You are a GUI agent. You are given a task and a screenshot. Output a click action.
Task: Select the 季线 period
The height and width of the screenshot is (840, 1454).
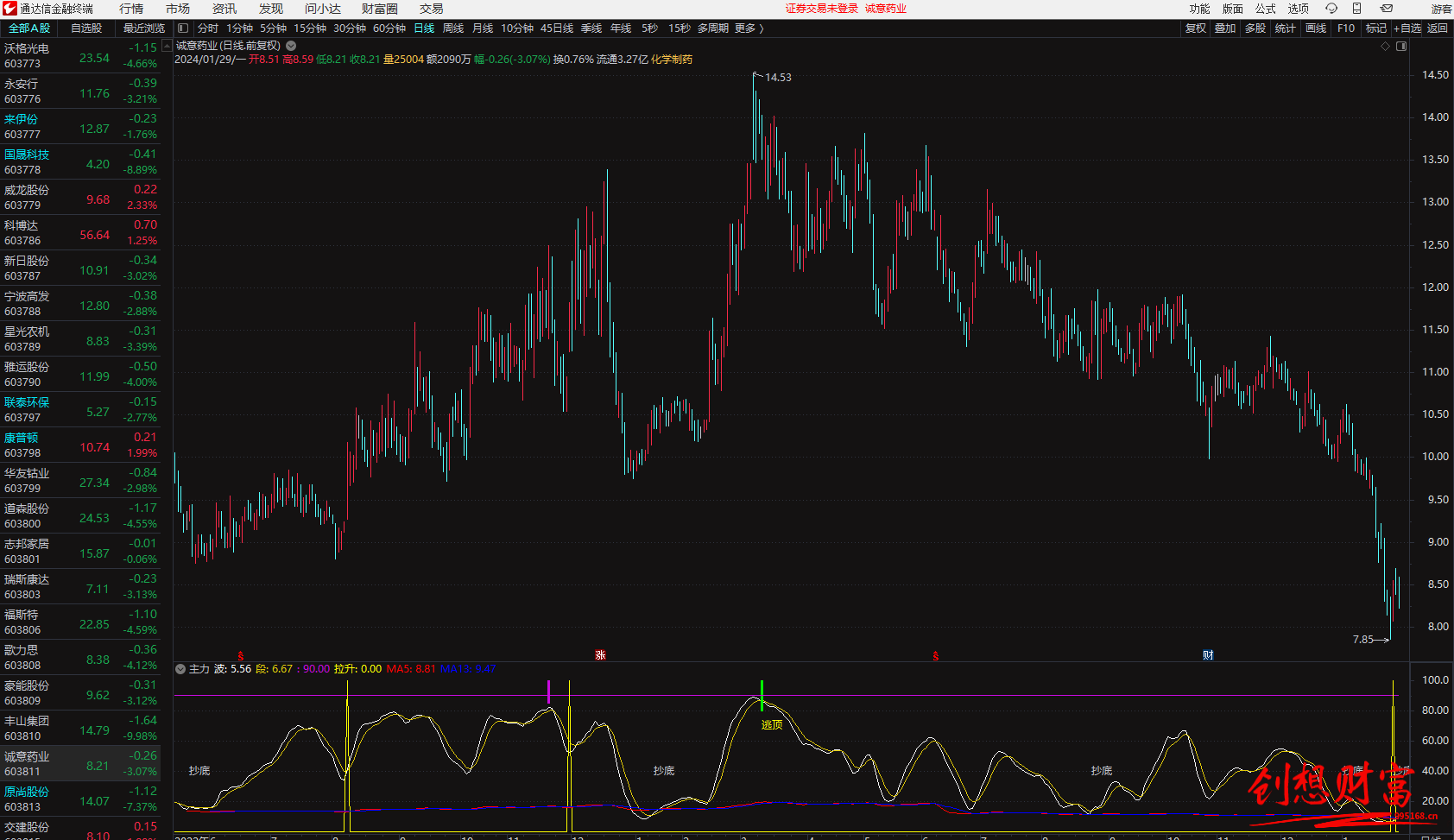pos(591,28)
